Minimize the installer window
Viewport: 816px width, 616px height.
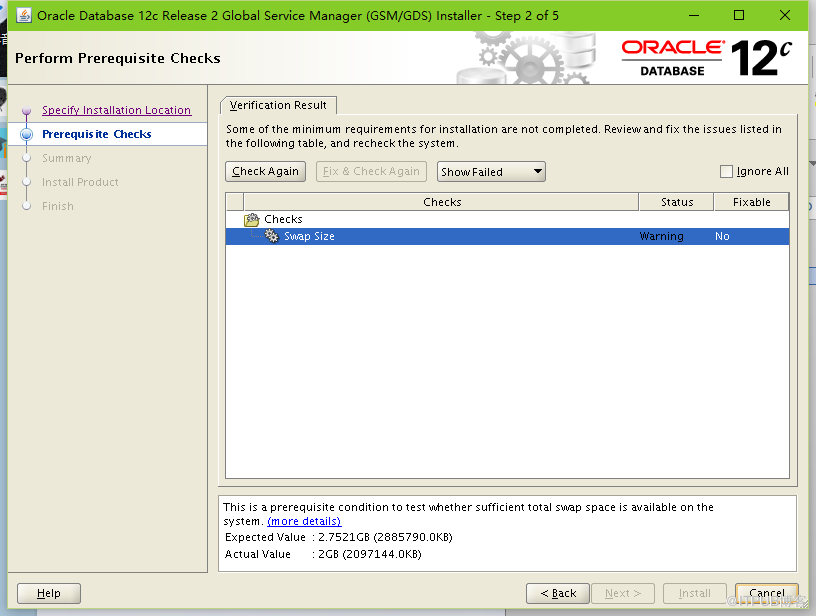[x=694, y=16]
